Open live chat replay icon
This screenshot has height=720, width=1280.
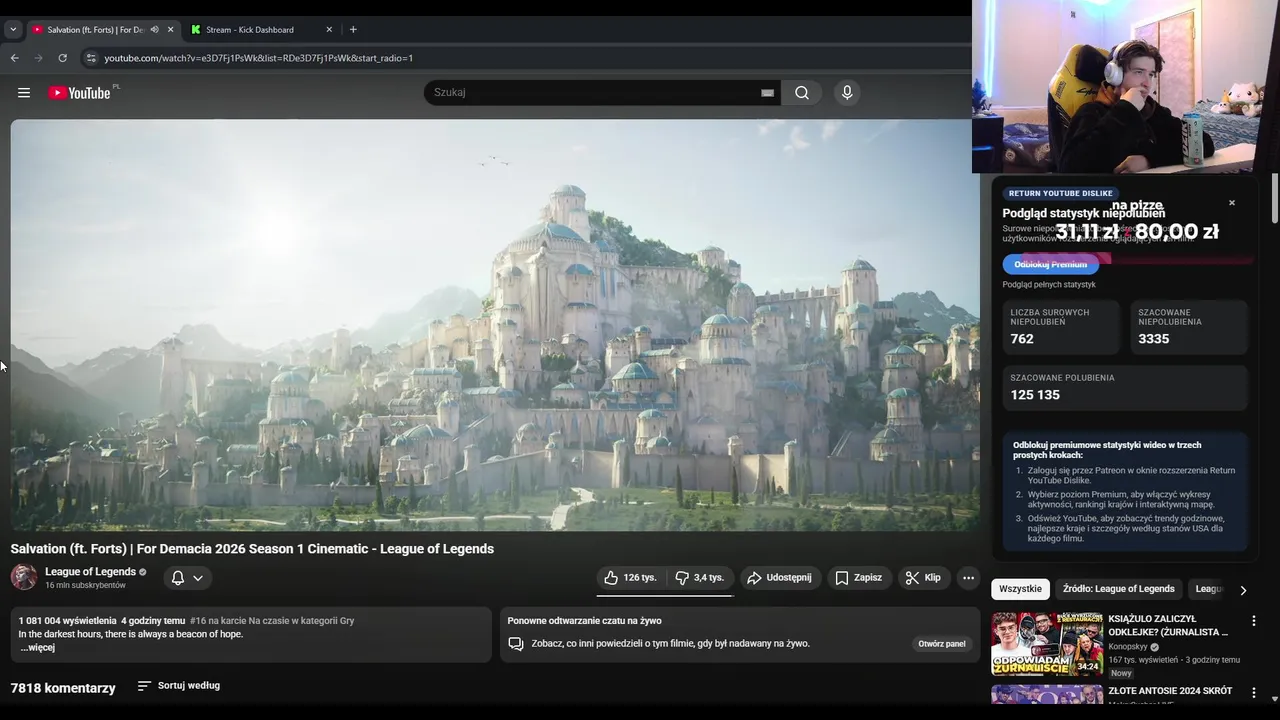point(516,644)
